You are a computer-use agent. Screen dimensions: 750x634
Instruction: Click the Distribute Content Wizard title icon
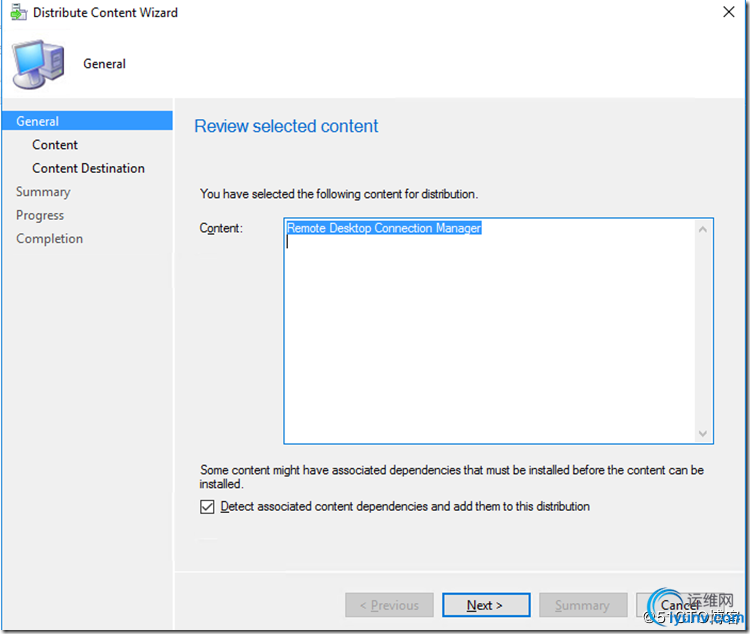[x=18, y=12]
